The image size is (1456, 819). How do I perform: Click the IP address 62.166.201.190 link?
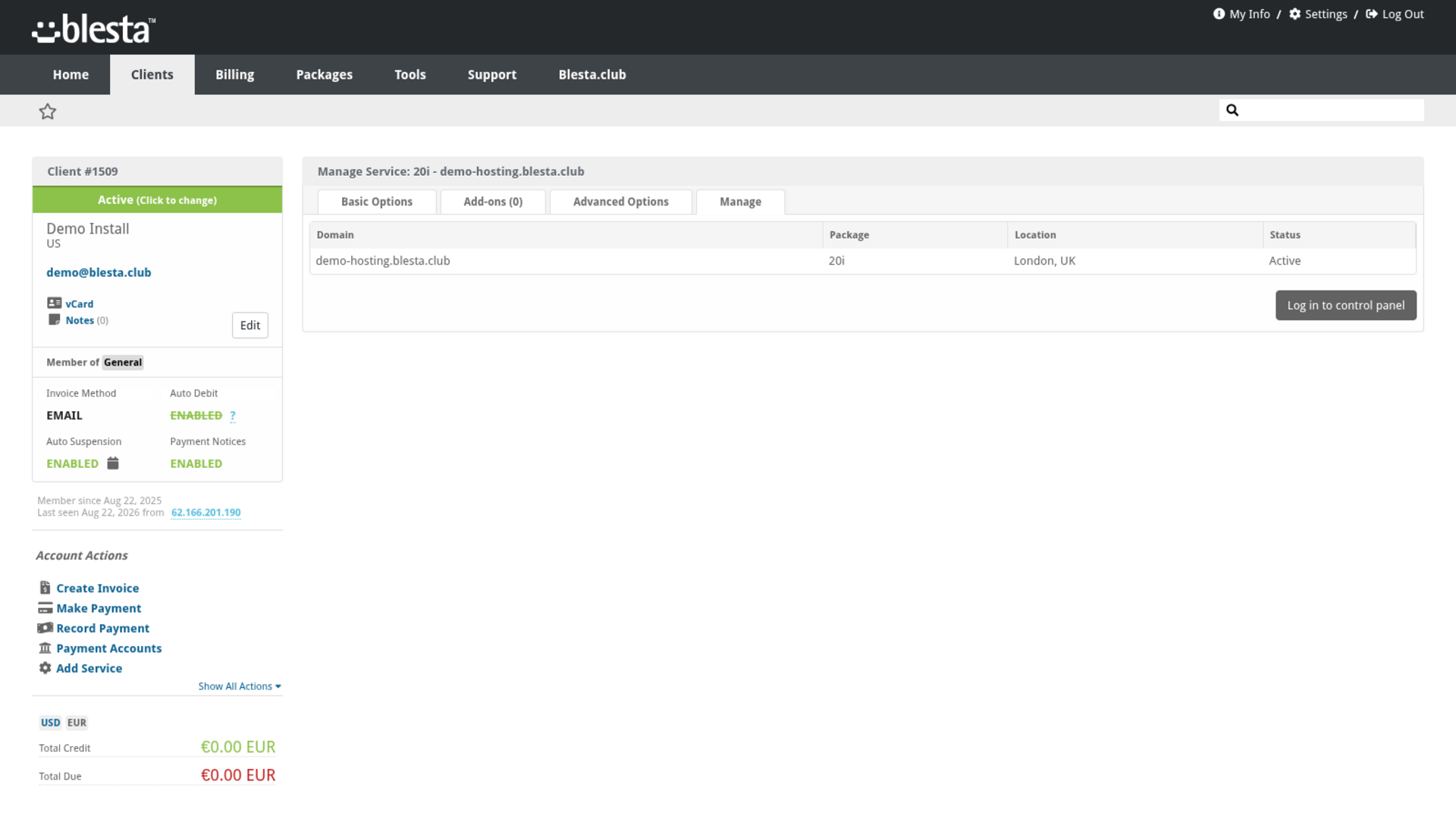tap(206, 513)
